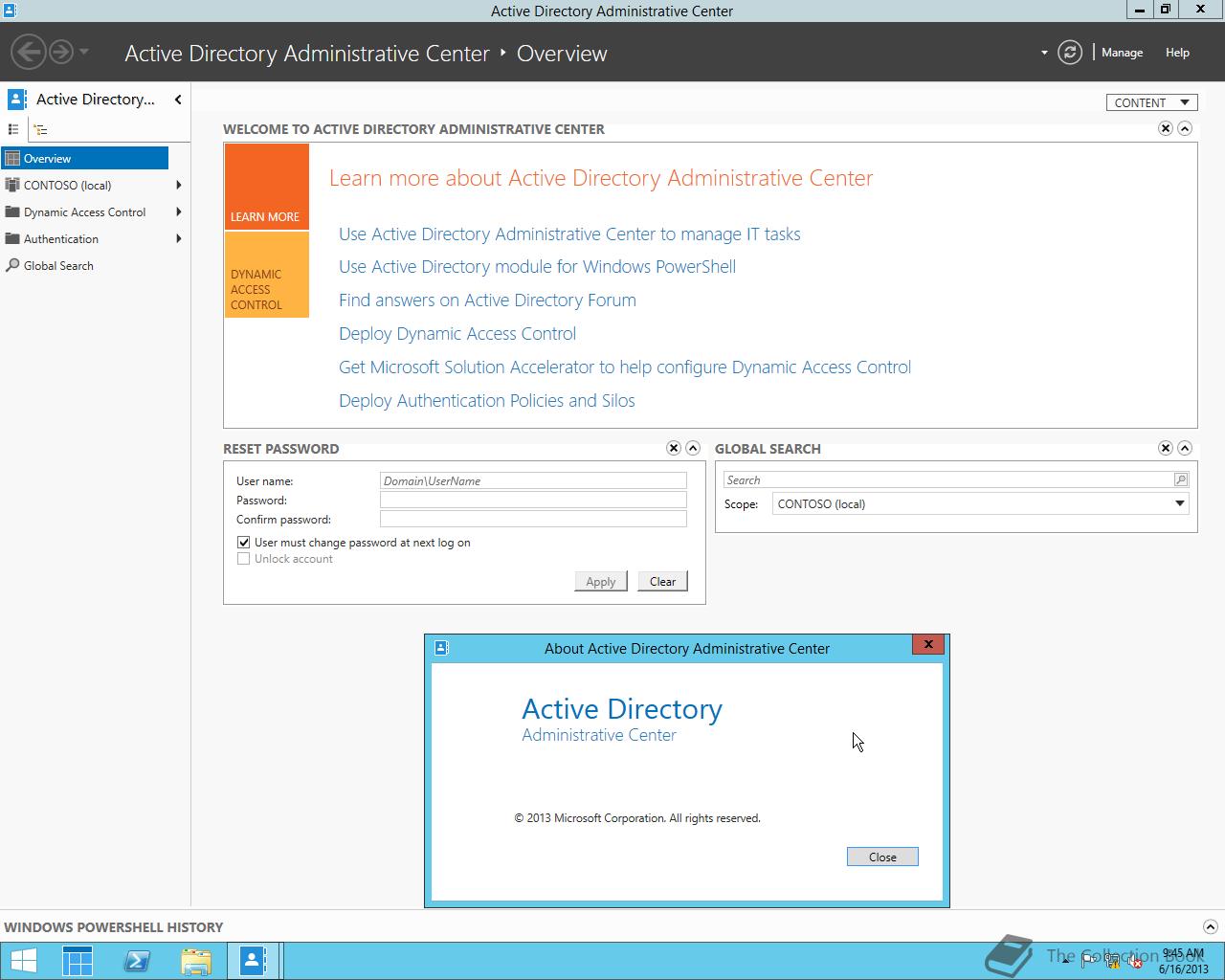The width and height of the screenshot is (1225, 980).
Task: Open 'Use Active Directory Administrative Center to manage IT tasks'
Action: click(569, 234)
